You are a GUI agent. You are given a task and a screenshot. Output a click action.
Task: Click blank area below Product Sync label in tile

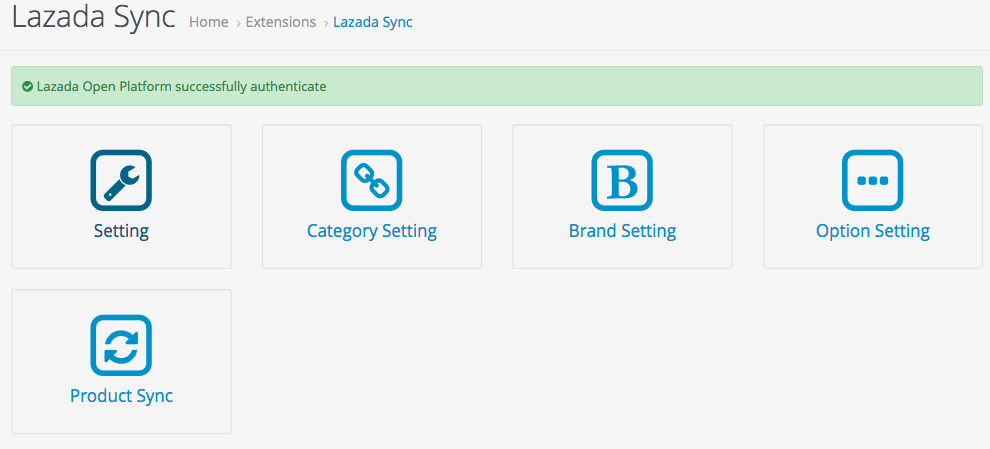click(121, 420)
